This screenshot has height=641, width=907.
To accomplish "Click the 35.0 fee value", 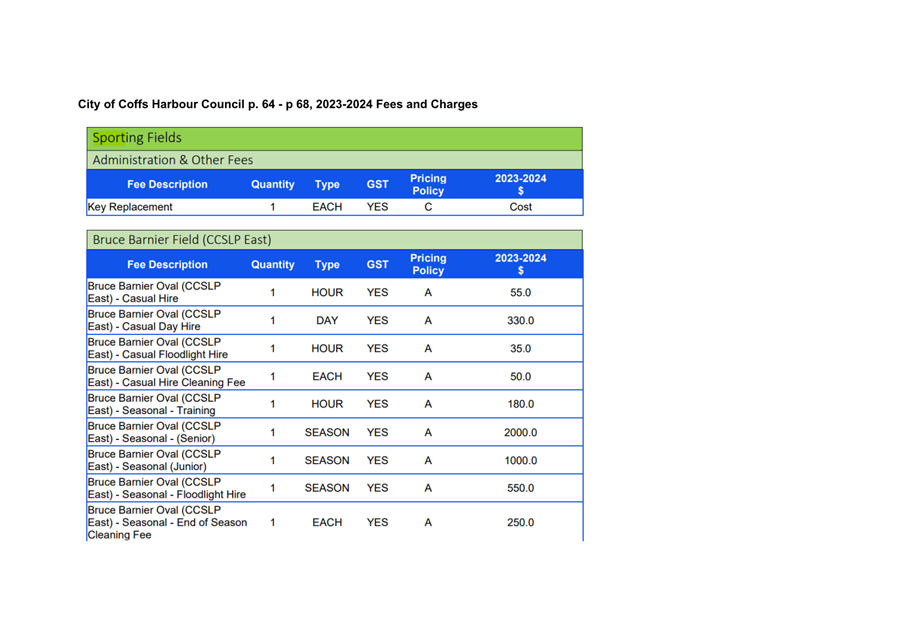I will (521, 348).
